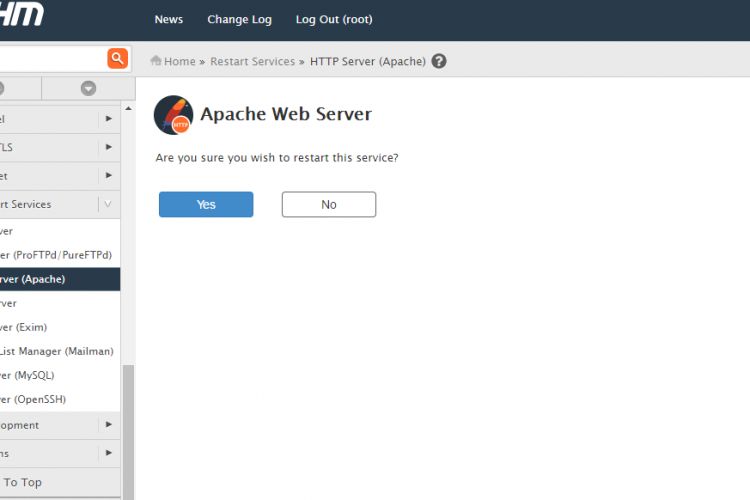Focus the sidebar search input field
Viewport: 750px width, 500px height.
(53, 58)
